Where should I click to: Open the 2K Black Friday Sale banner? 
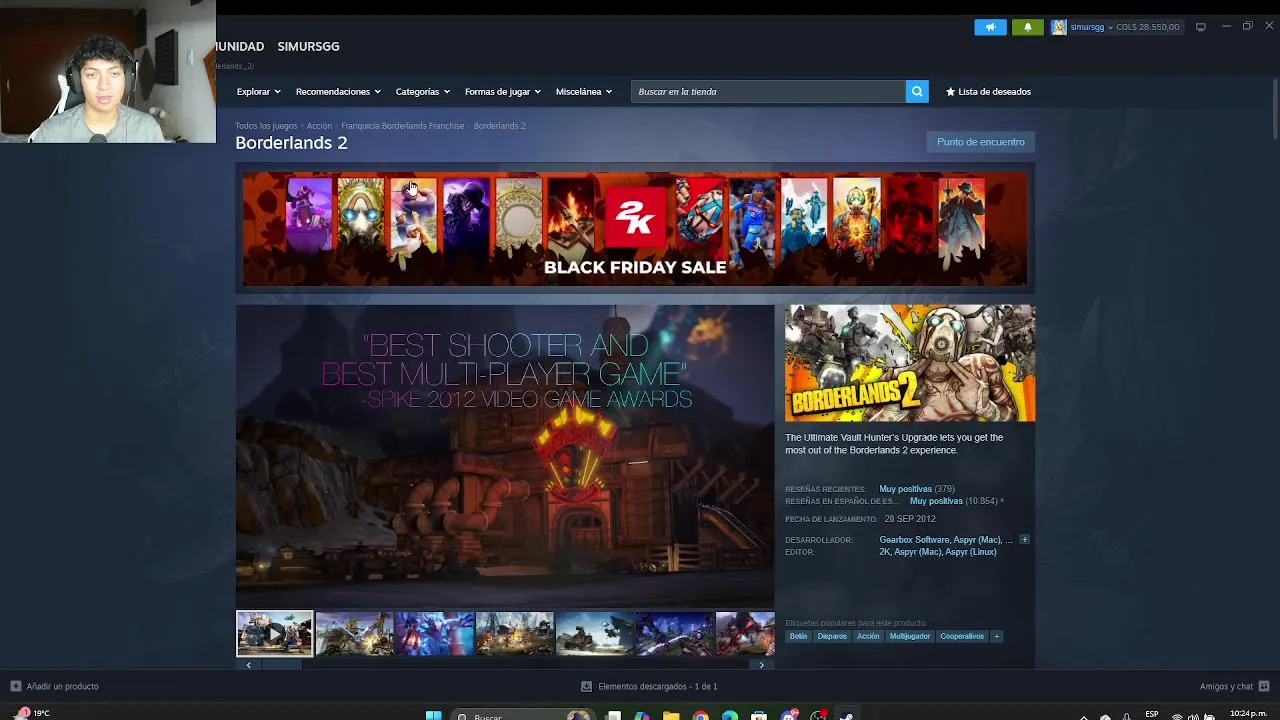click(635, 229)
